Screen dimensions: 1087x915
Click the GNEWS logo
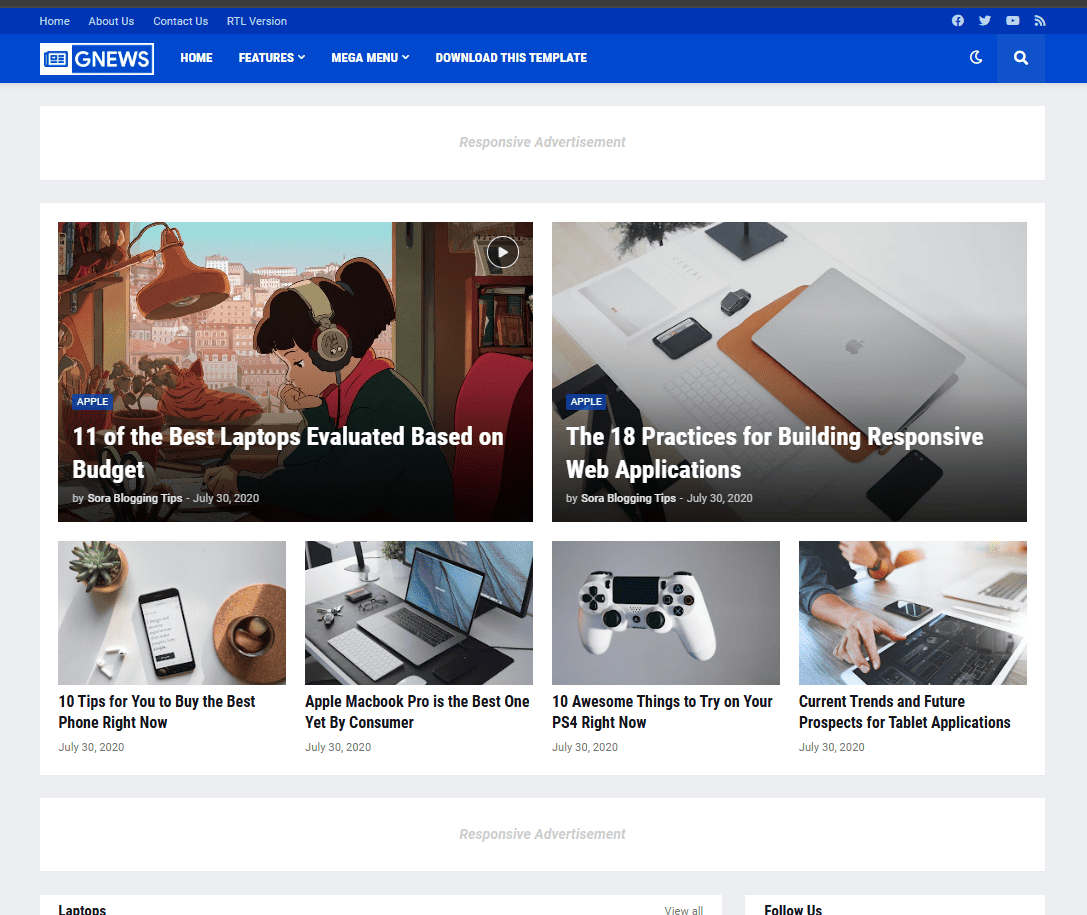(x=97, y=59)
